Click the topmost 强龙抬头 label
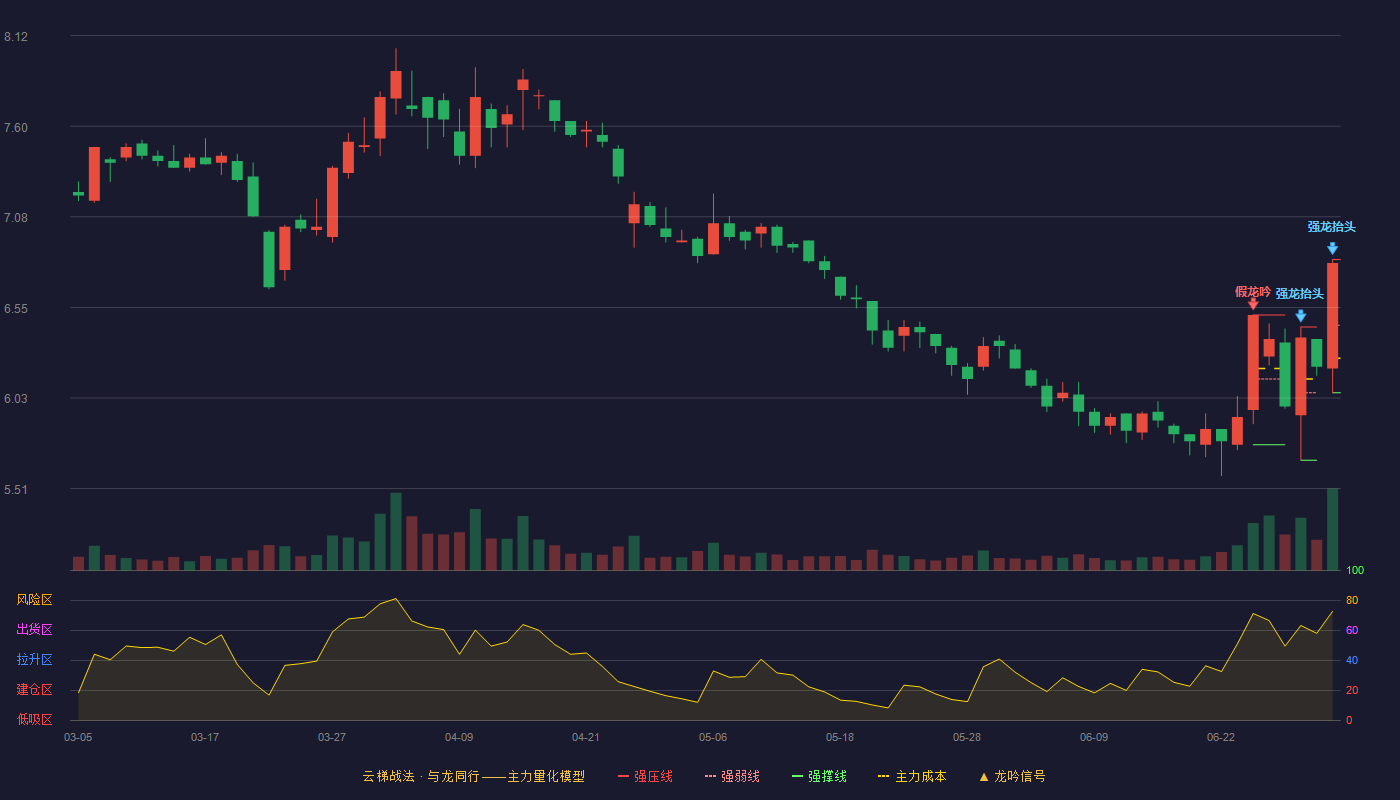The height and width of the screenshot is (800, 1400). pyautogui.click(x=1332, y=227)
